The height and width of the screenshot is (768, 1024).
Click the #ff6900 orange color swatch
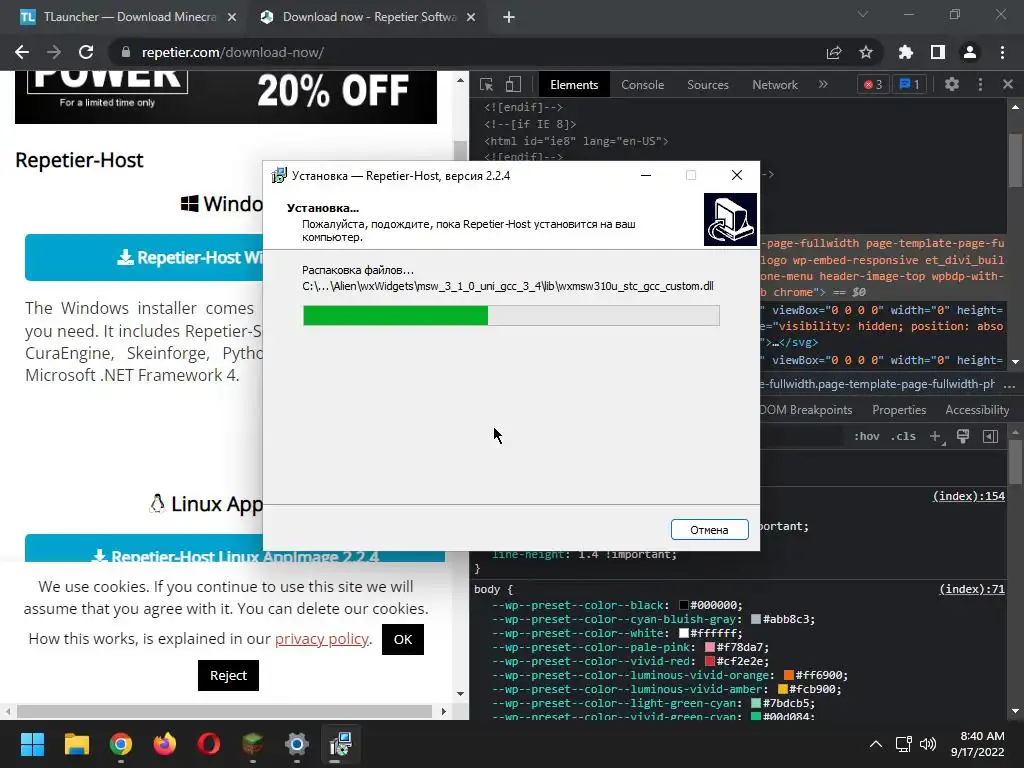[789, 675]
